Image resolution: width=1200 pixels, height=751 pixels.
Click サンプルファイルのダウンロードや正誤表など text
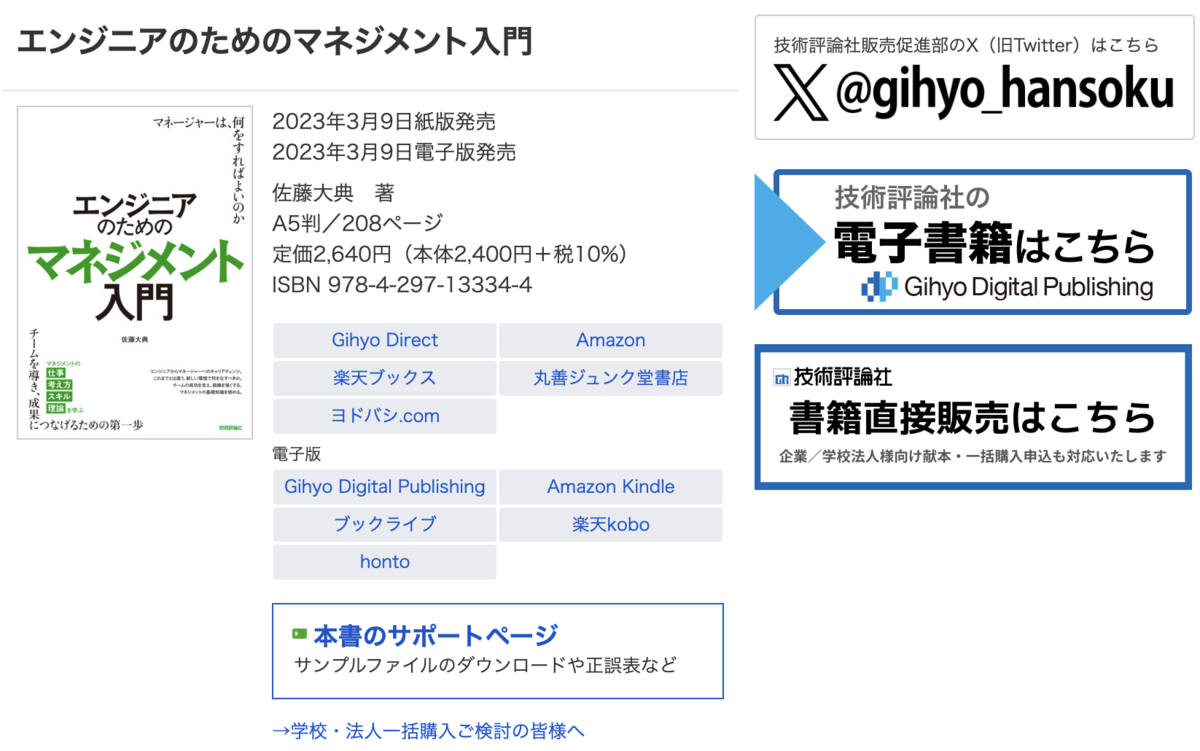coord(485,665)
